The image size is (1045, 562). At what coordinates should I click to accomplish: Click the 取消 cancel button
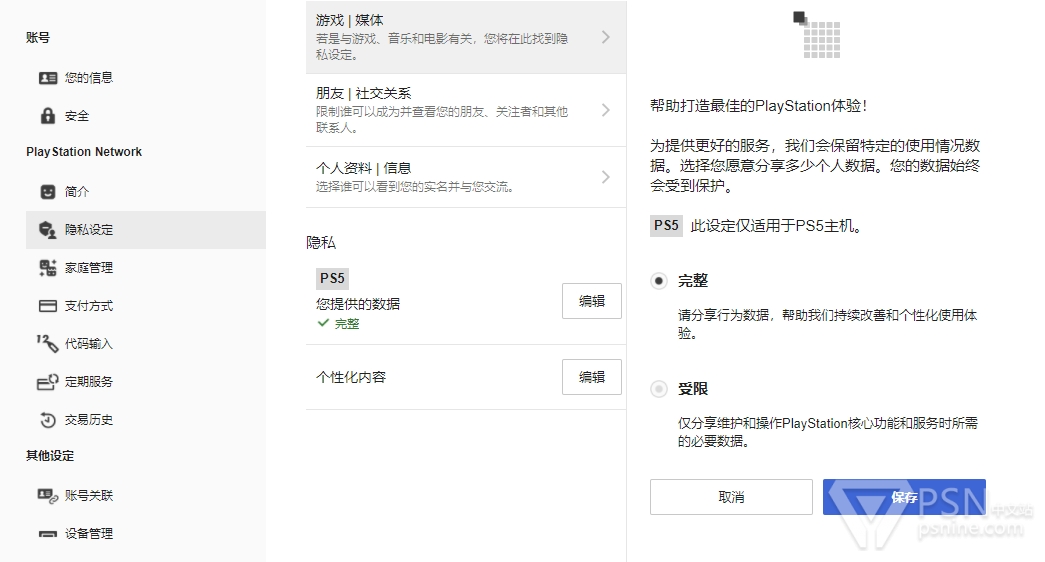click(x=731, y=497)
